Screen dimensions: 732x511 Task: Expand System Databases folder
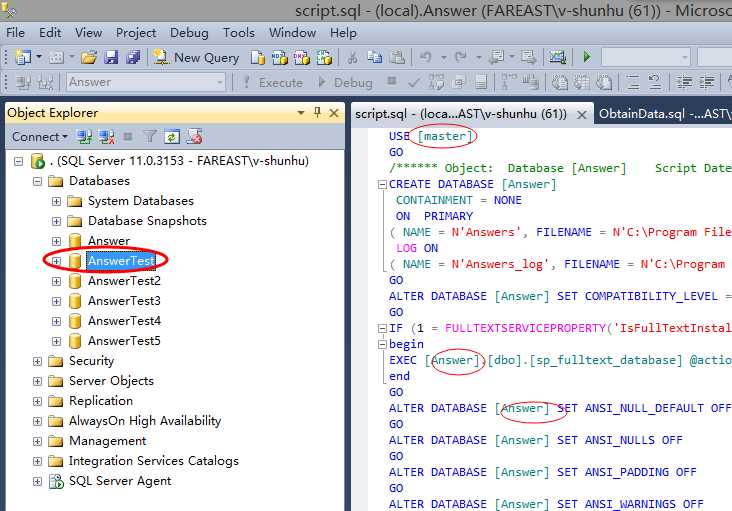pyautogui.click(x=56, y=202)
